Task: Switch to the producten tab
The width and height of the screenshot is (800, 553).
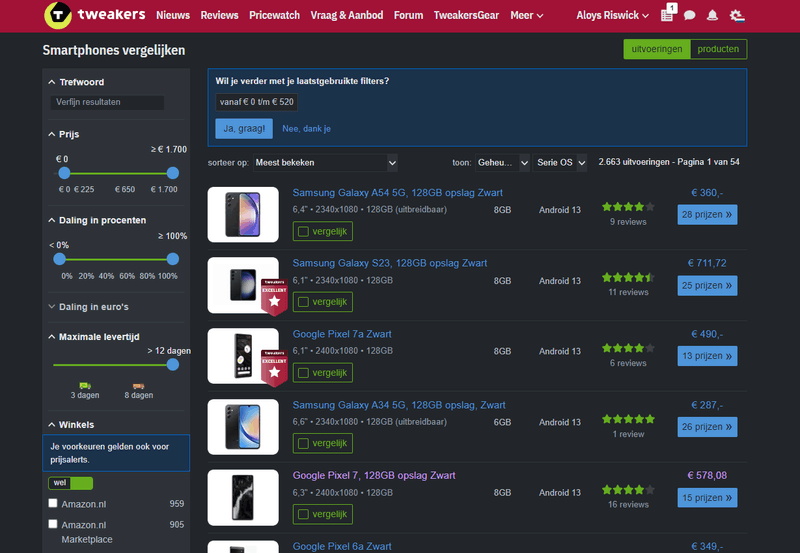Action: click(718, 49)
